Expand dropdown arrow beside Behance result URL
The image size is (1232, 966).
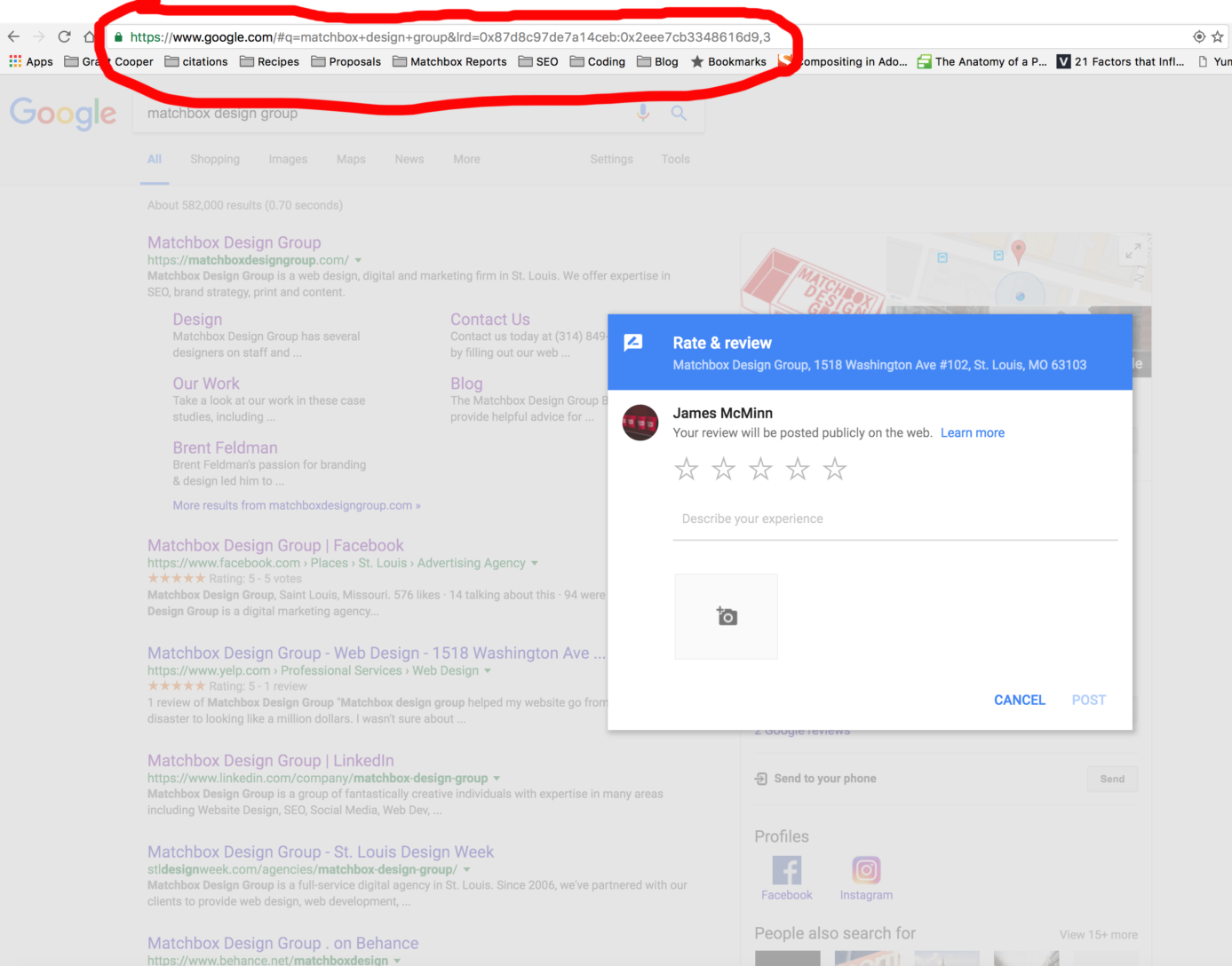396,960
